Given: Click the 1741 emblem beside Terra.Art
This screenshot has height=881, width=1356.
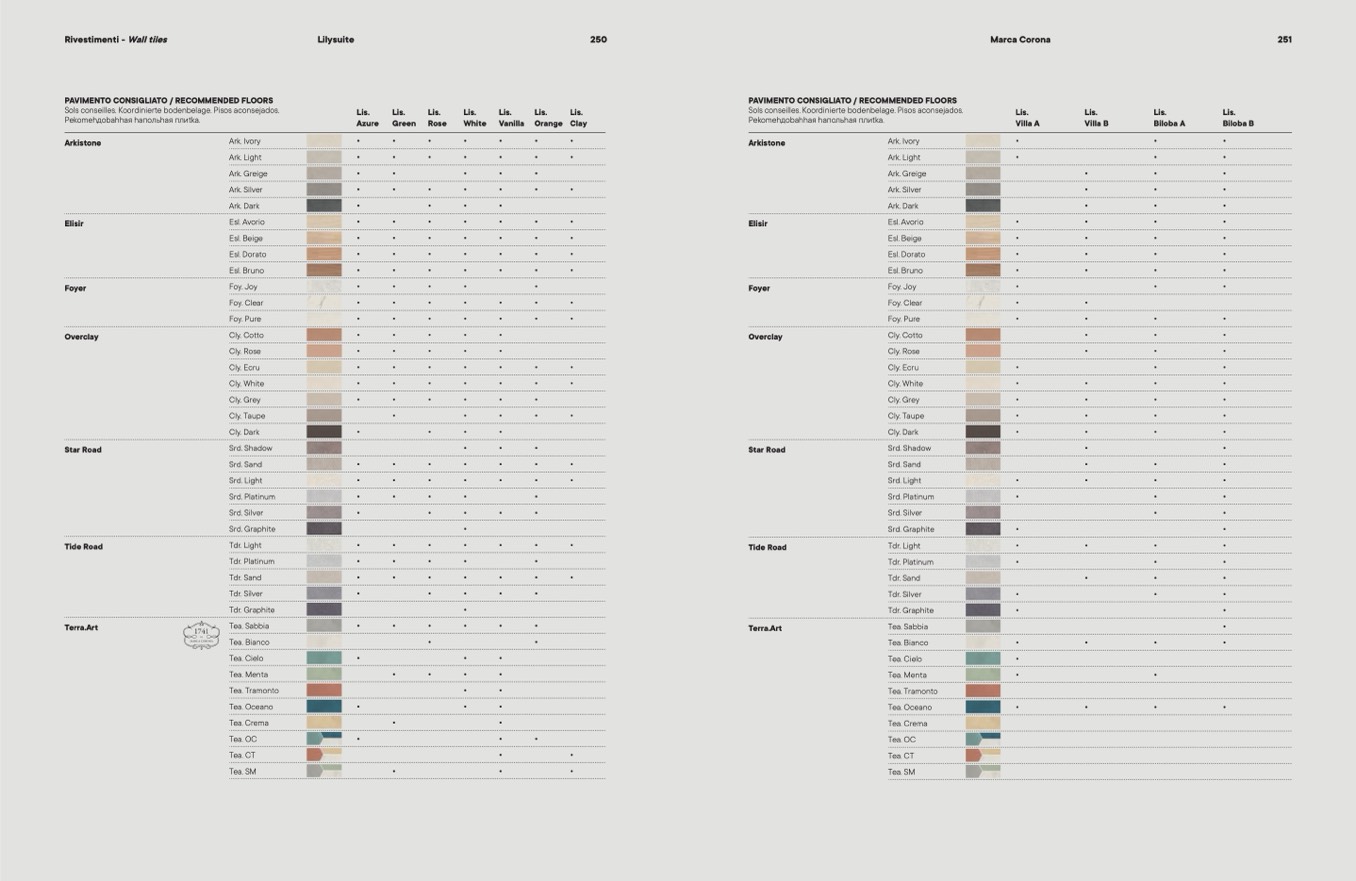Looking at the screenshot, I should tap(201, 635).
